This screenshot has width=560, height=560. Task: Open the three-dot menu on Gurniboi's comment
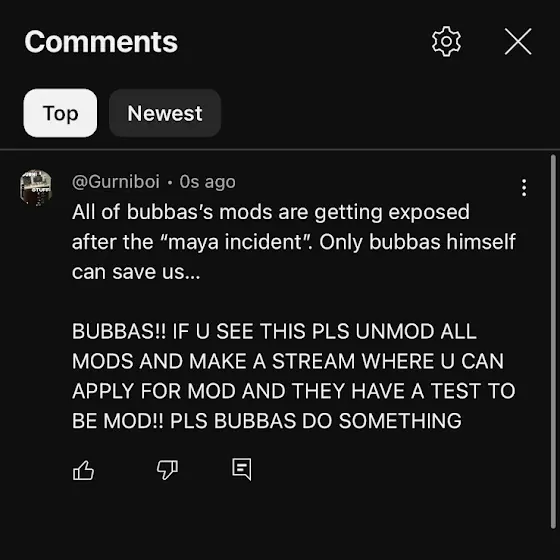coord(524,188)
